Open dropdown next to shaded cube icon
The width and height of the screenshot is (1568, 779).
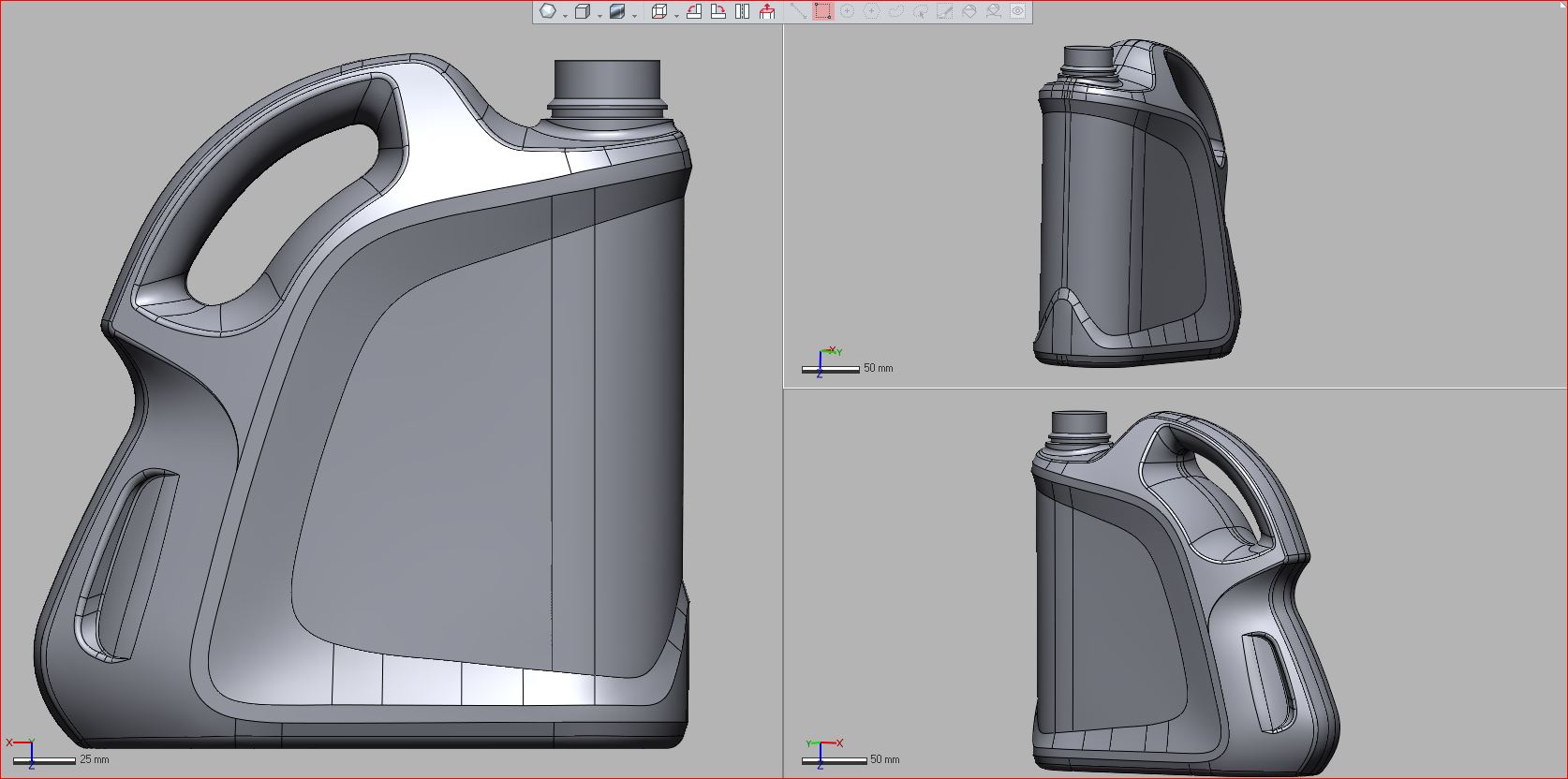click(634, 16)
